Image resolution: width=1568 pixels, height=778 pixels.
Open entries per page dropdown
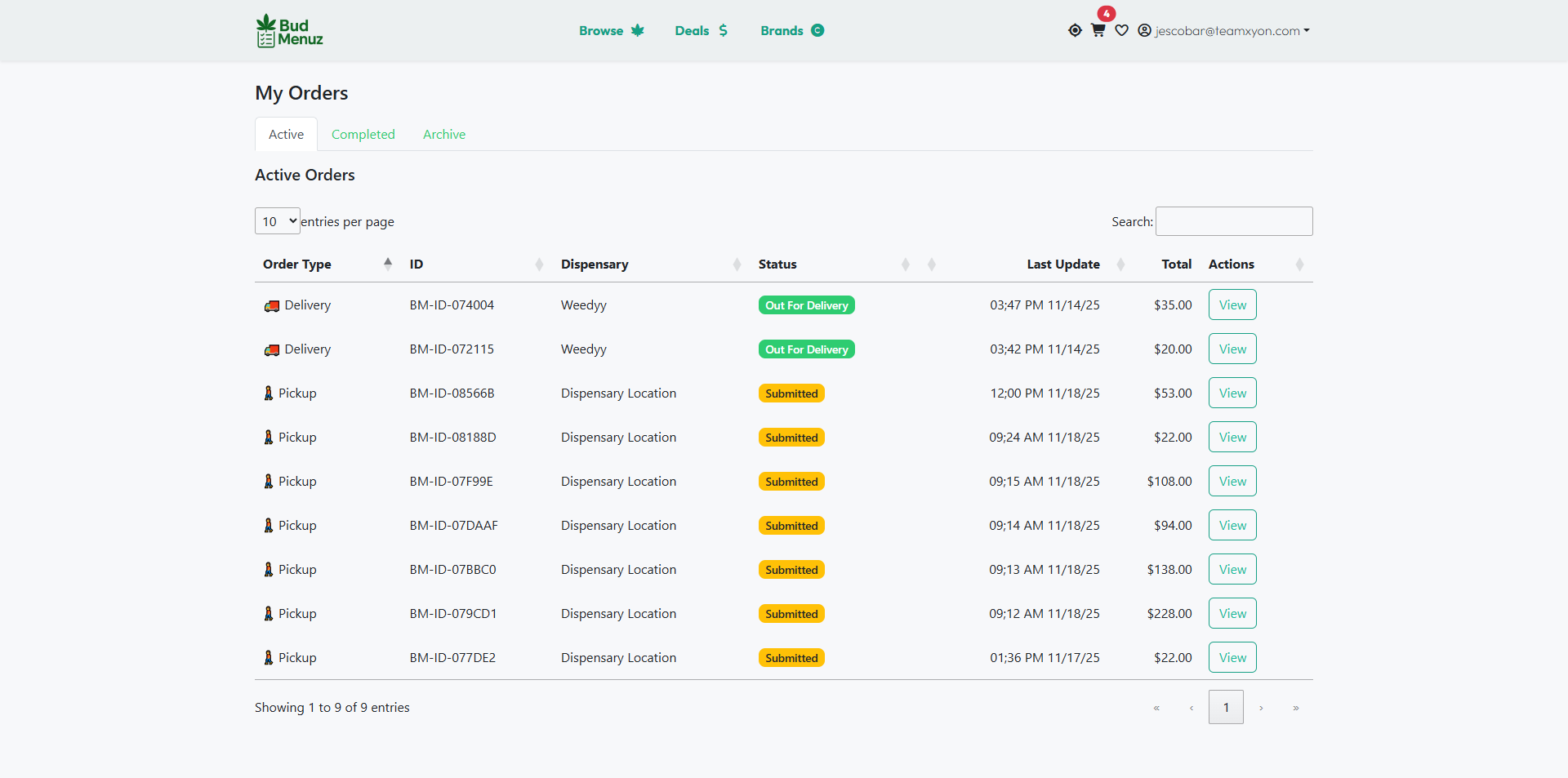coord(278,221)
